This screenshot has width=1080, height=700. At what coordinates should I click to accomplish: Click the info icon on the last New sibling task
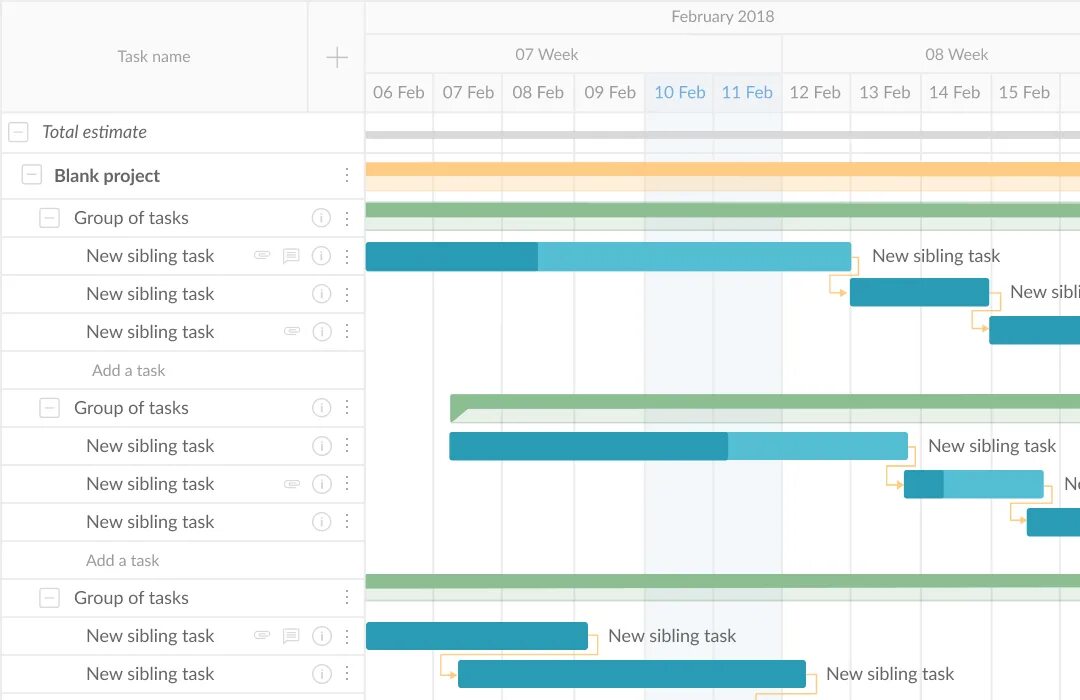coord(321,674)
